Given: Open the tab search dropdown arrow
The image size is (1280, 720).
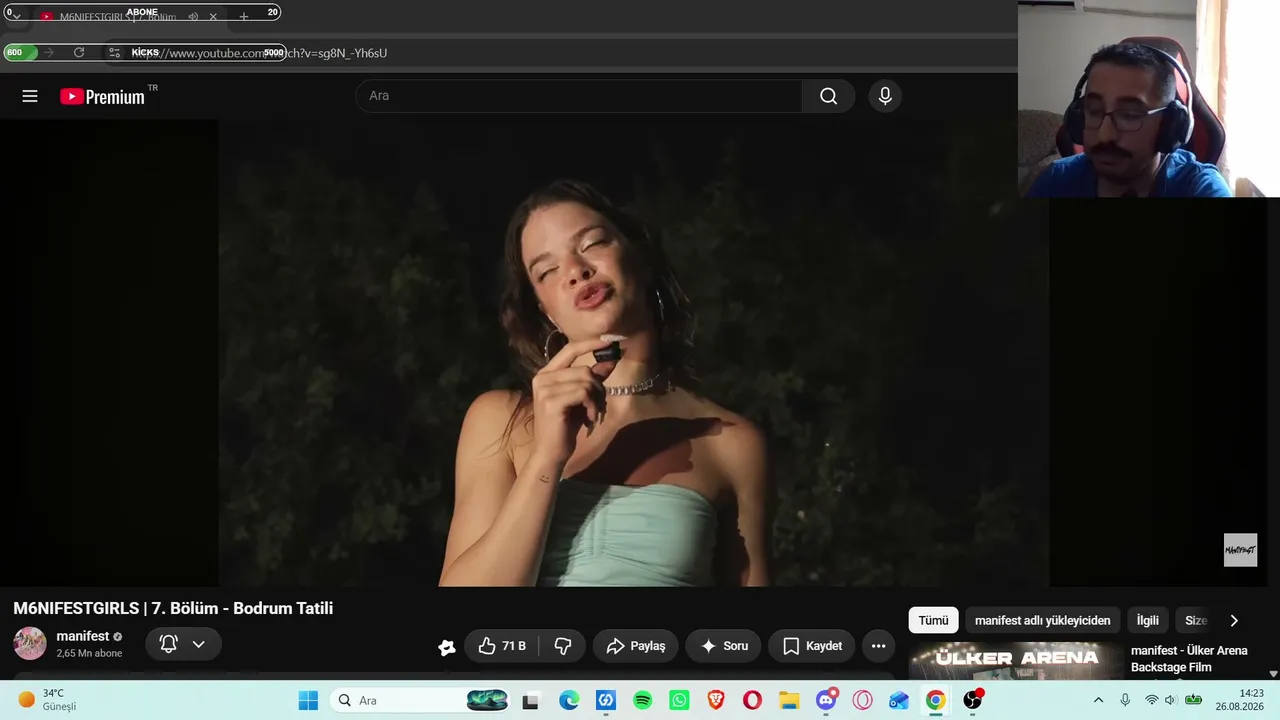Looking at the screenshot, I should (17, 17).
